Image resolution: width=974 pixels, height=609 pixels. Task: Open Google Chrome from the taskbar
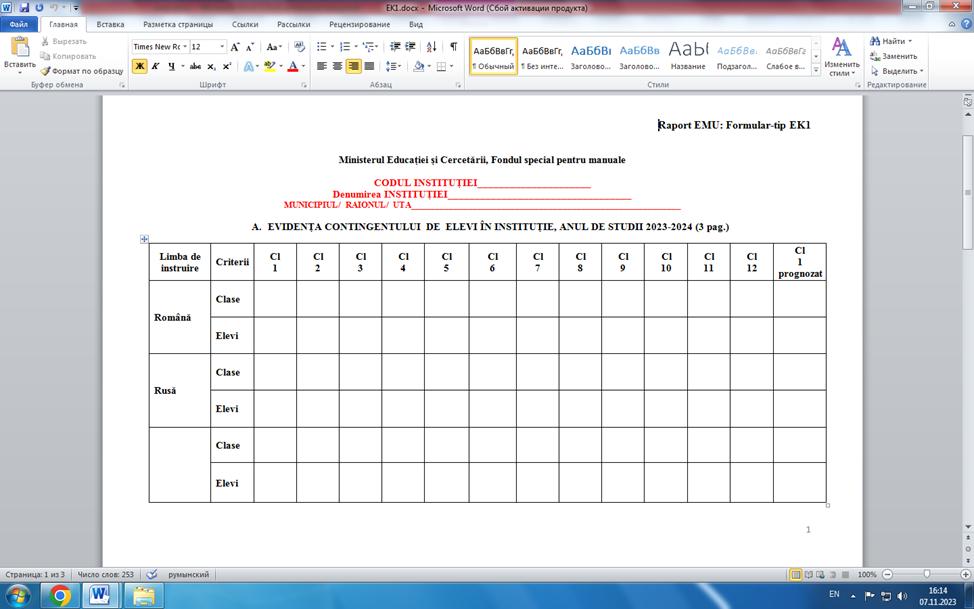(x=60, y=596)
